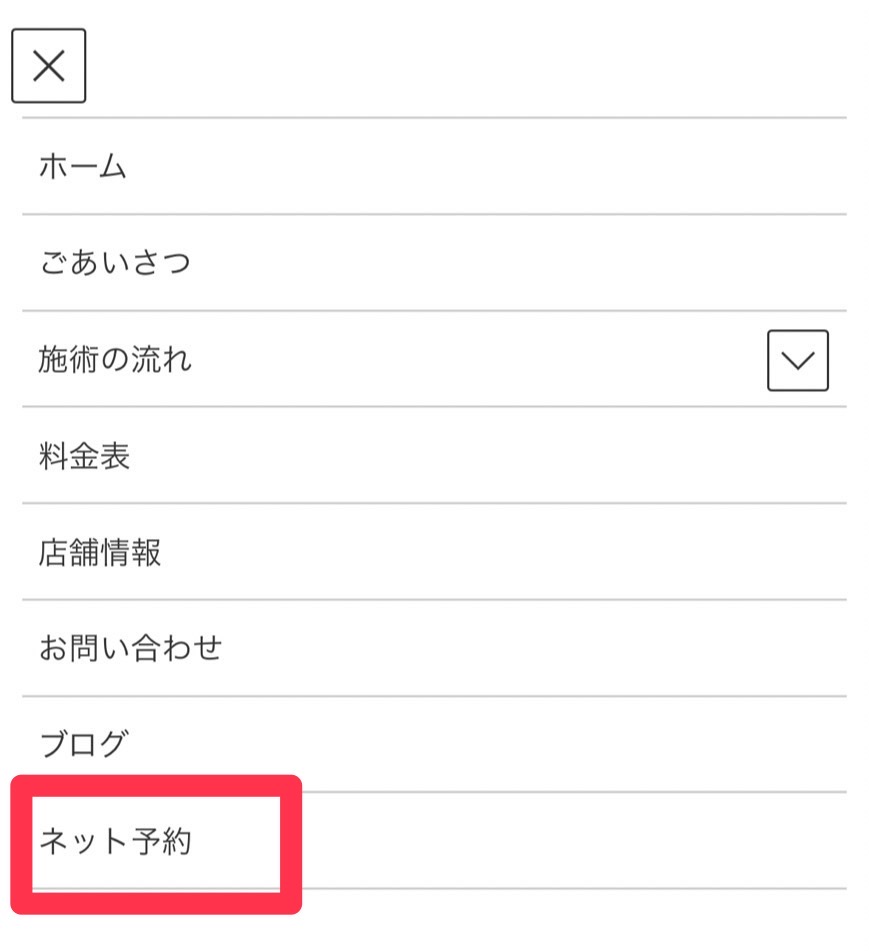
Task: Click the ホーム link text
Action: click(x=83, y=167)
